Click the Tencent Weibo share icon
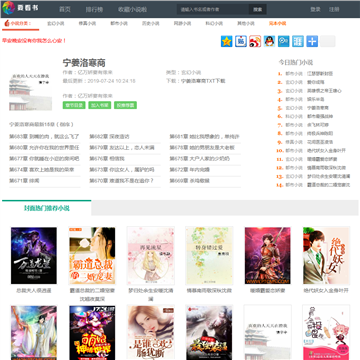360x360 pixels. [284, 41]
